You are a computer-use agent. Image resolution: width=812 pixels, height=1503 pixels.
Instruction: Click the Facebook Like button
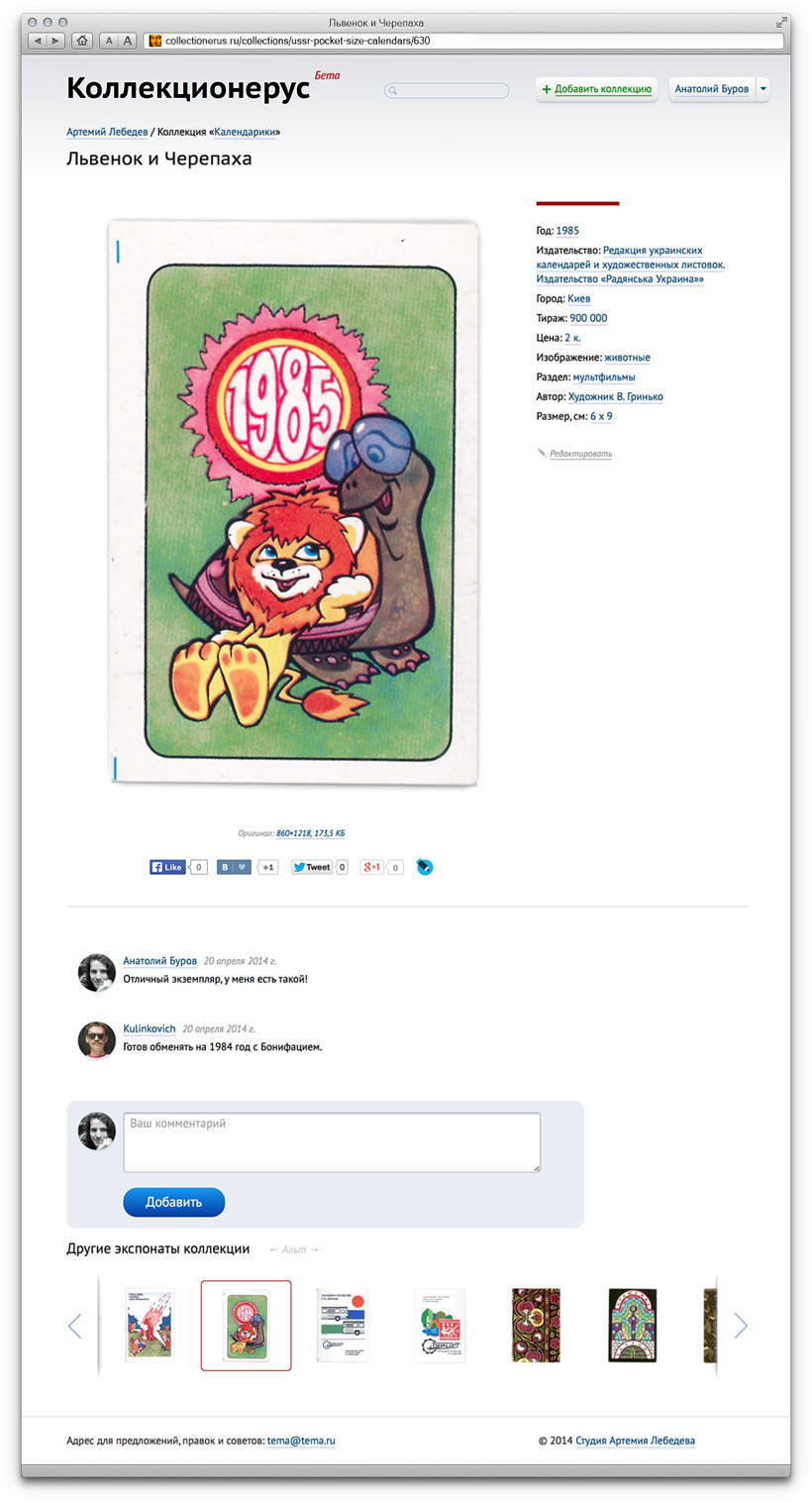point(167,867)
